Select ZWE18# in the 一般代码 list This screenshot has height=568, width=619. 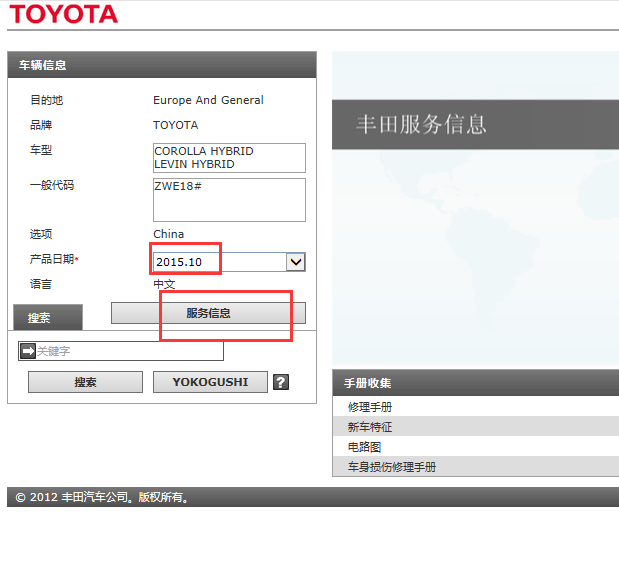(x=179, y=186)
